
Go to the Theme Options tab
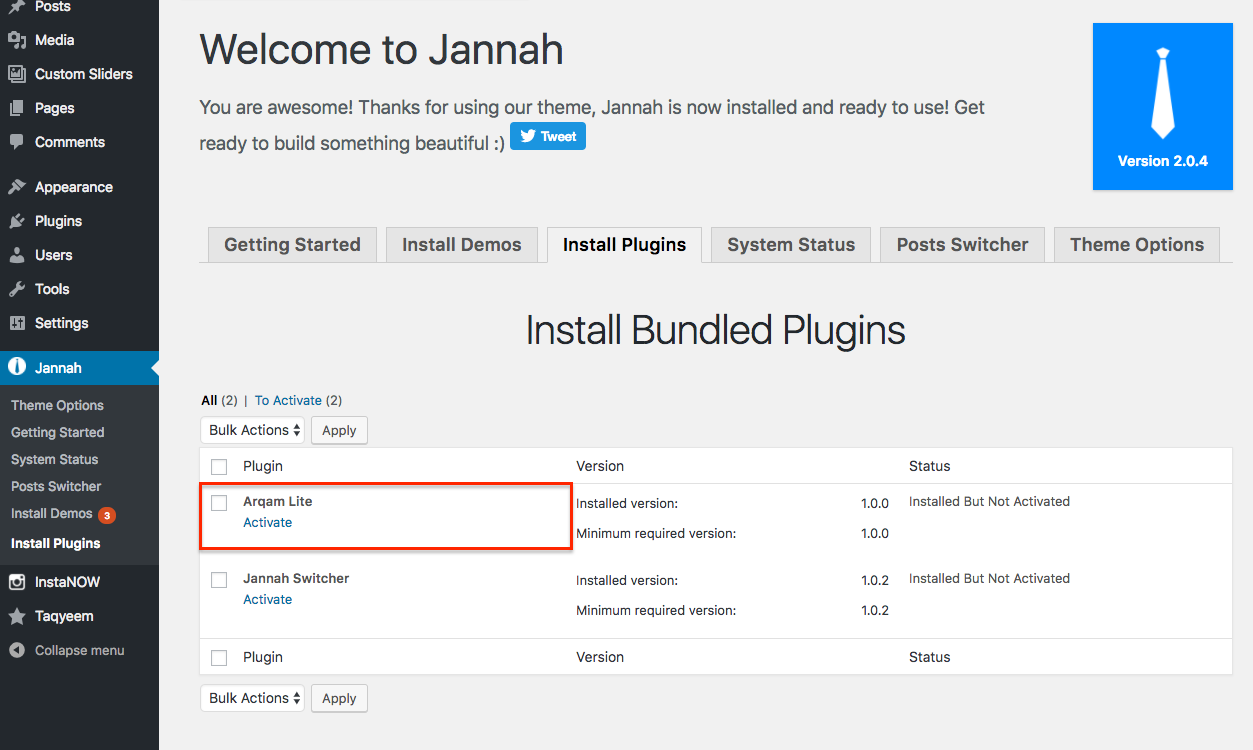[1137, 245]
